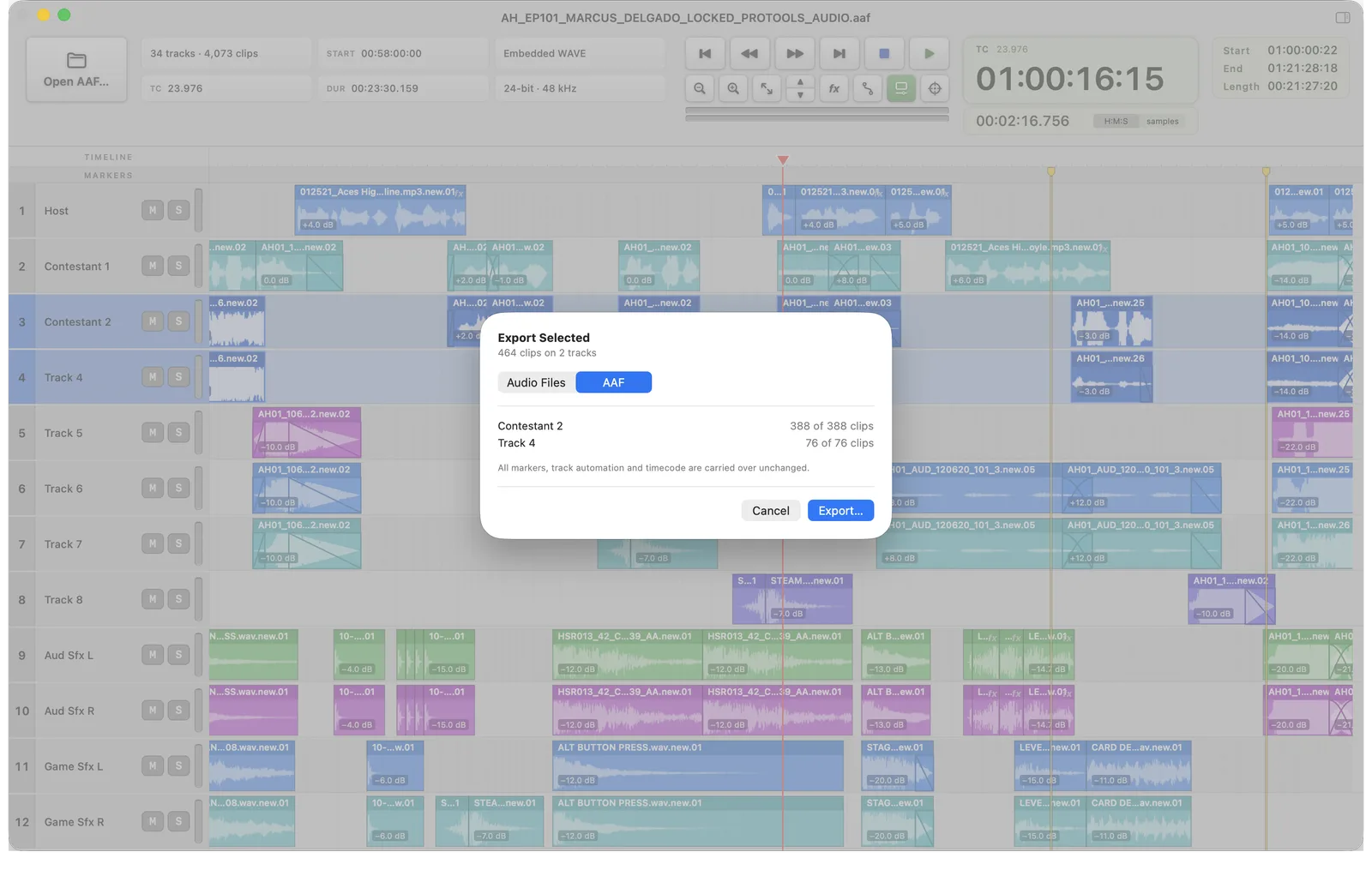The width and height of the screenshot is (1372, 876).
Task: Select the Track 7 name label
Action: 63,544
